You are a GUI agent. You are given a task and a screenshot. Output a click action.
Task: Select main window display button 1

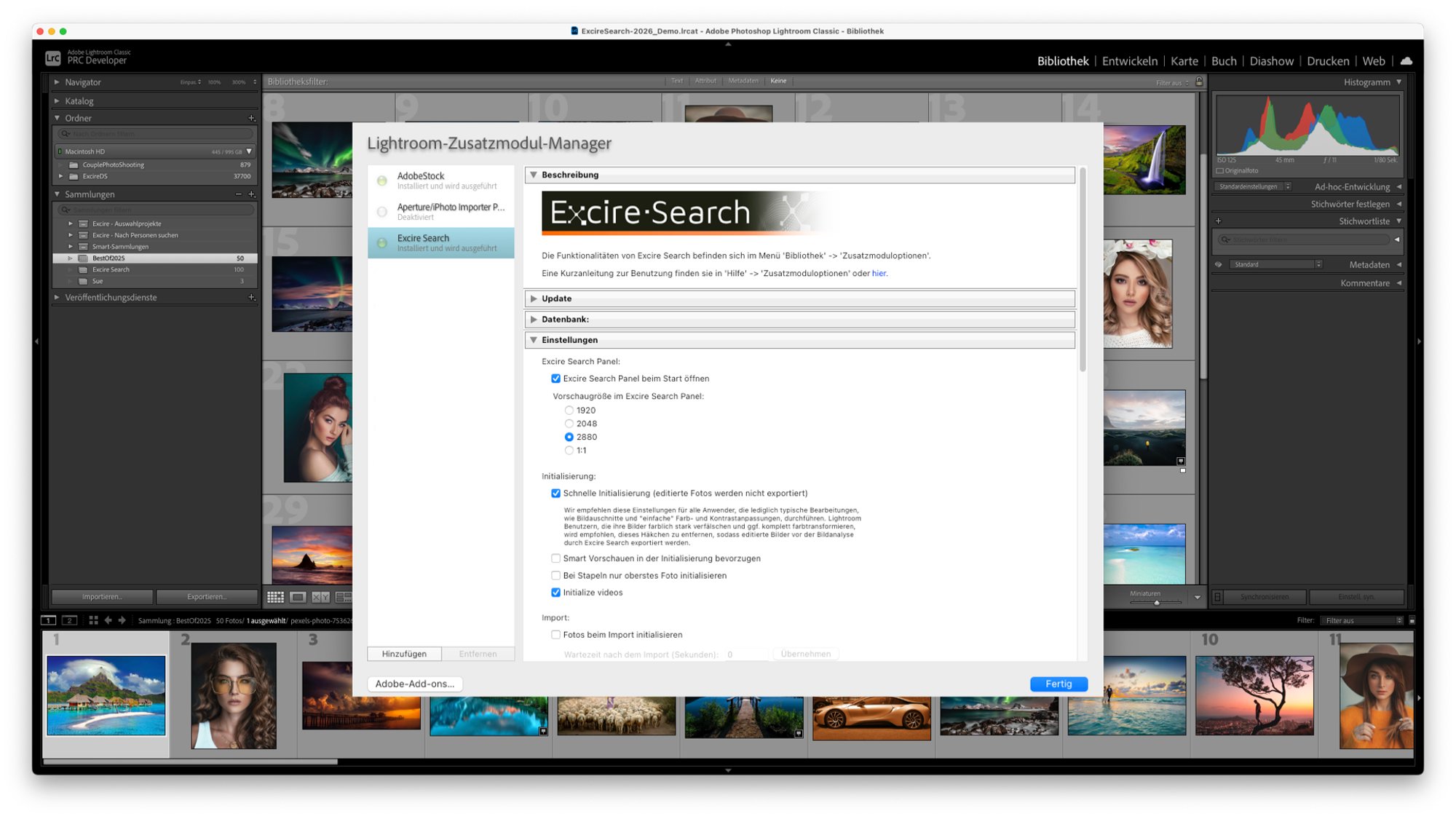[x=48, y=620]
